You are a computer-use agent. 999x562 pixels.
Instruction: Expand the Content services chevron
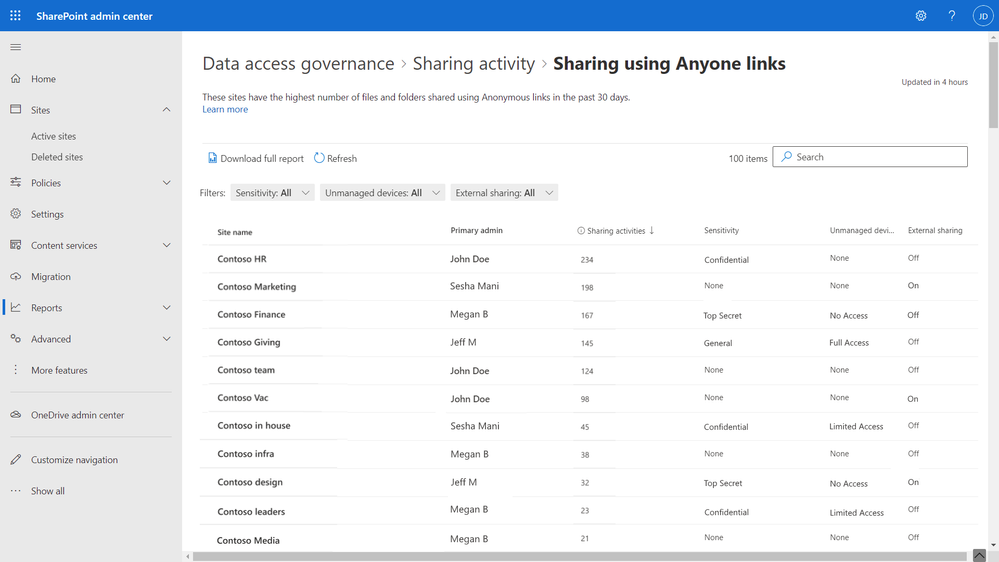[x=166, y=245]
